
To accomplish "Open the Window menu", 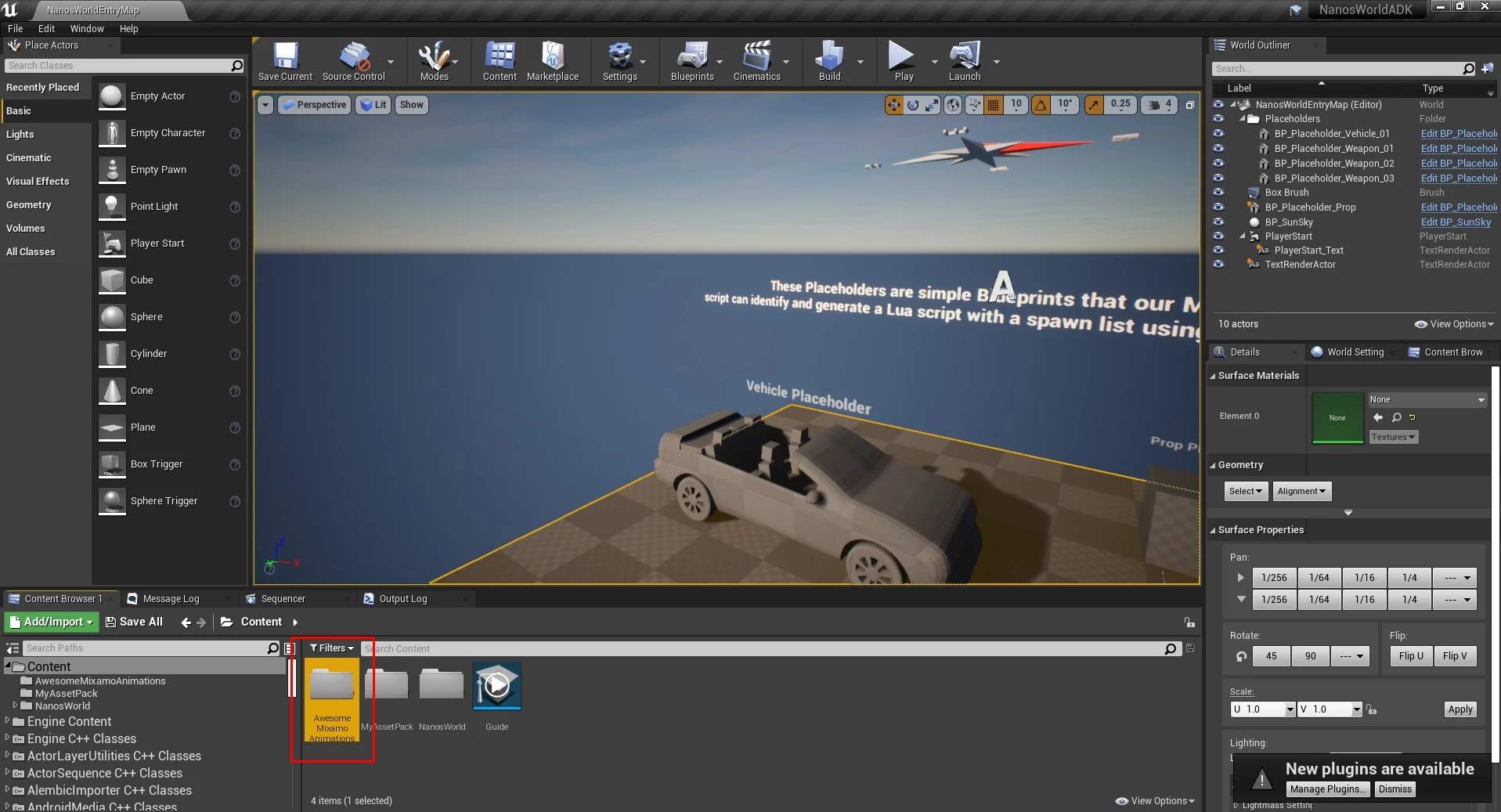I will point(87,29).
